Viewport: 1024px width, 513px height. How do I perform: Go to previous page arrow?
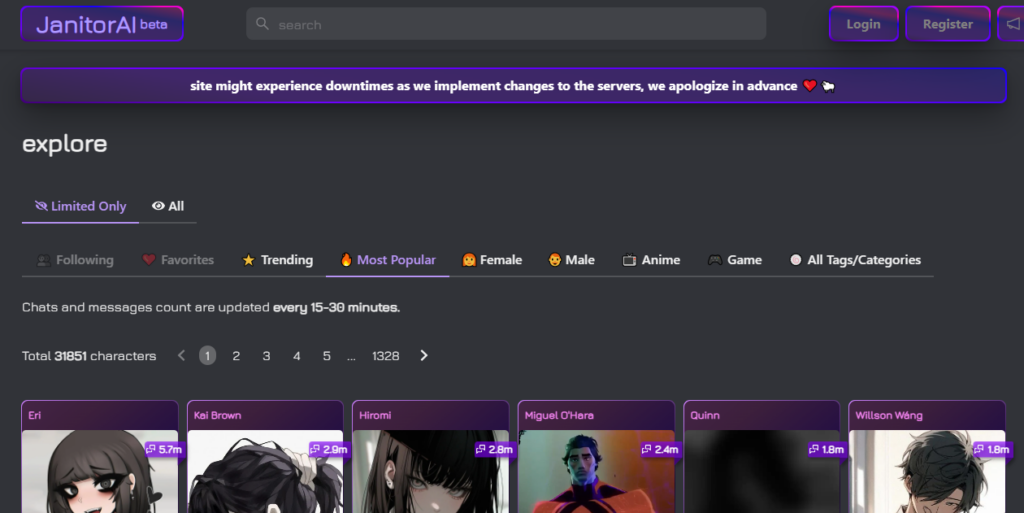pos(181,356)
